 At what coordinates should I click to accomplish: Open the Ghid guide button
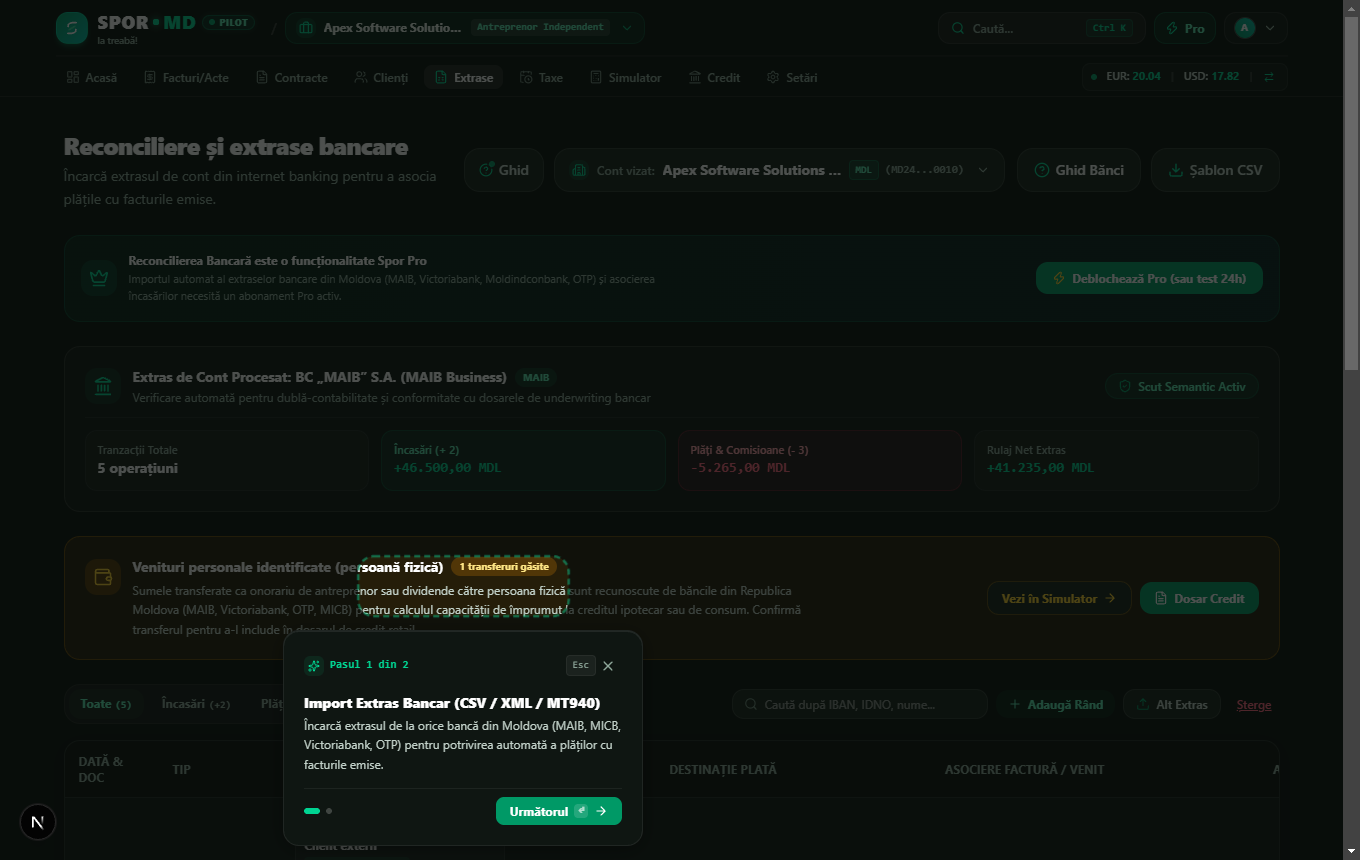pos(504,170)
